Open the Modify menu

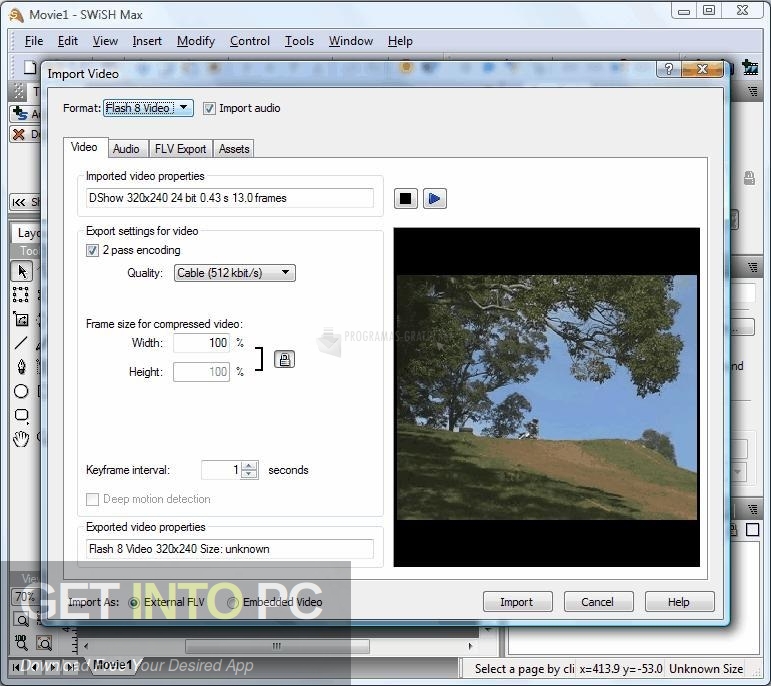click(x=196, y=41)
